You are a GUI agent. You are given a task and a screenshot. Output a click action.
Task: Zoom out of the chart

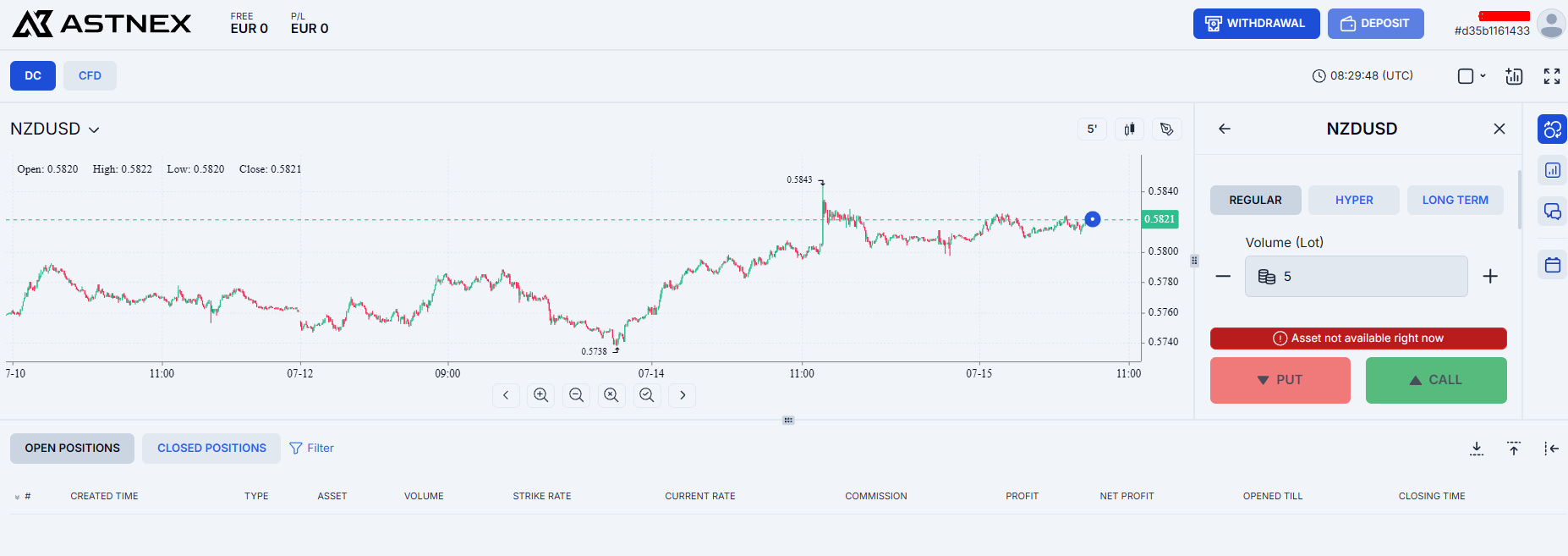[577, 395]
